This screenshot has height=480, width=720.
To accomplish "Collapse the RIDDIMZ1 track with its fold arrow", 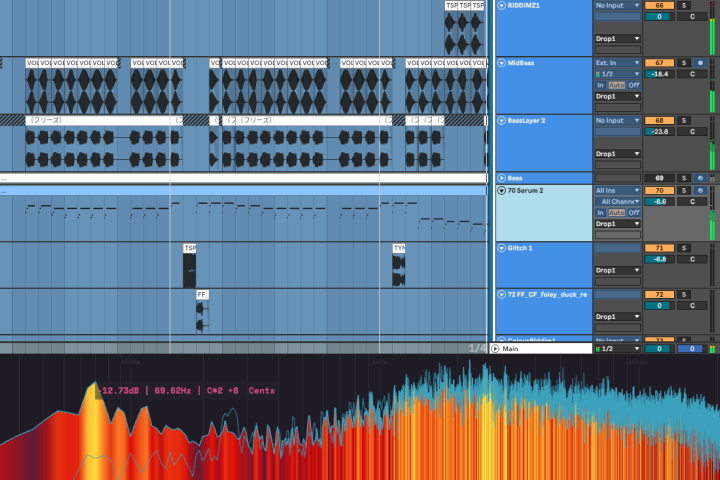I will 501,6.
